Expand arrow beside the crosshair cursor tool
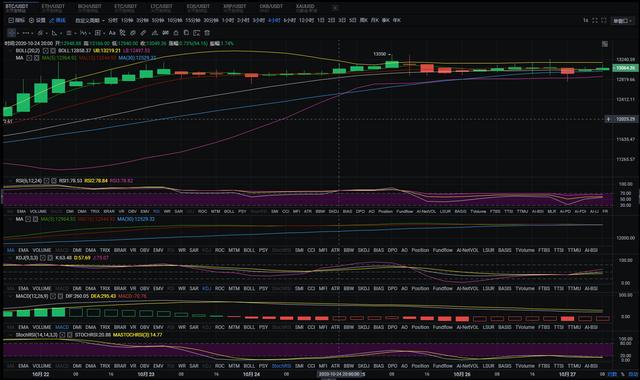This screenshot has height=380, width=640. pyautogui.click(x=18, y=33)
